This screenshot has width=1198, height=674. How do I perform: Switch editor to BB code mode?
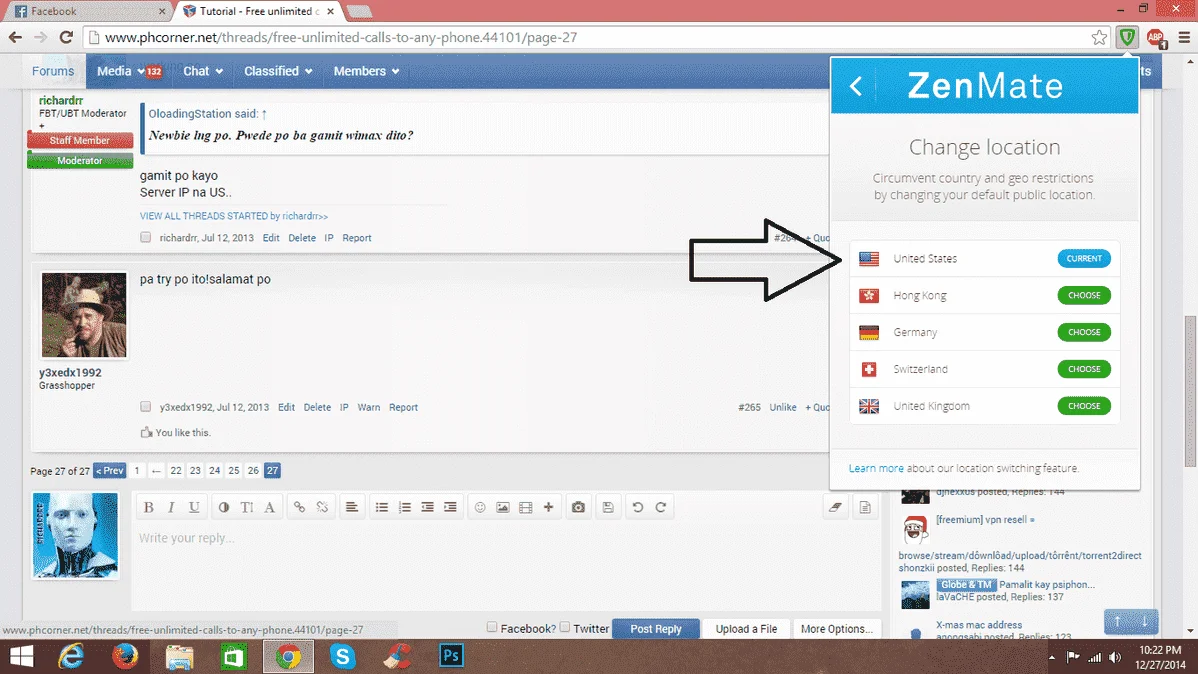(865, 507)
